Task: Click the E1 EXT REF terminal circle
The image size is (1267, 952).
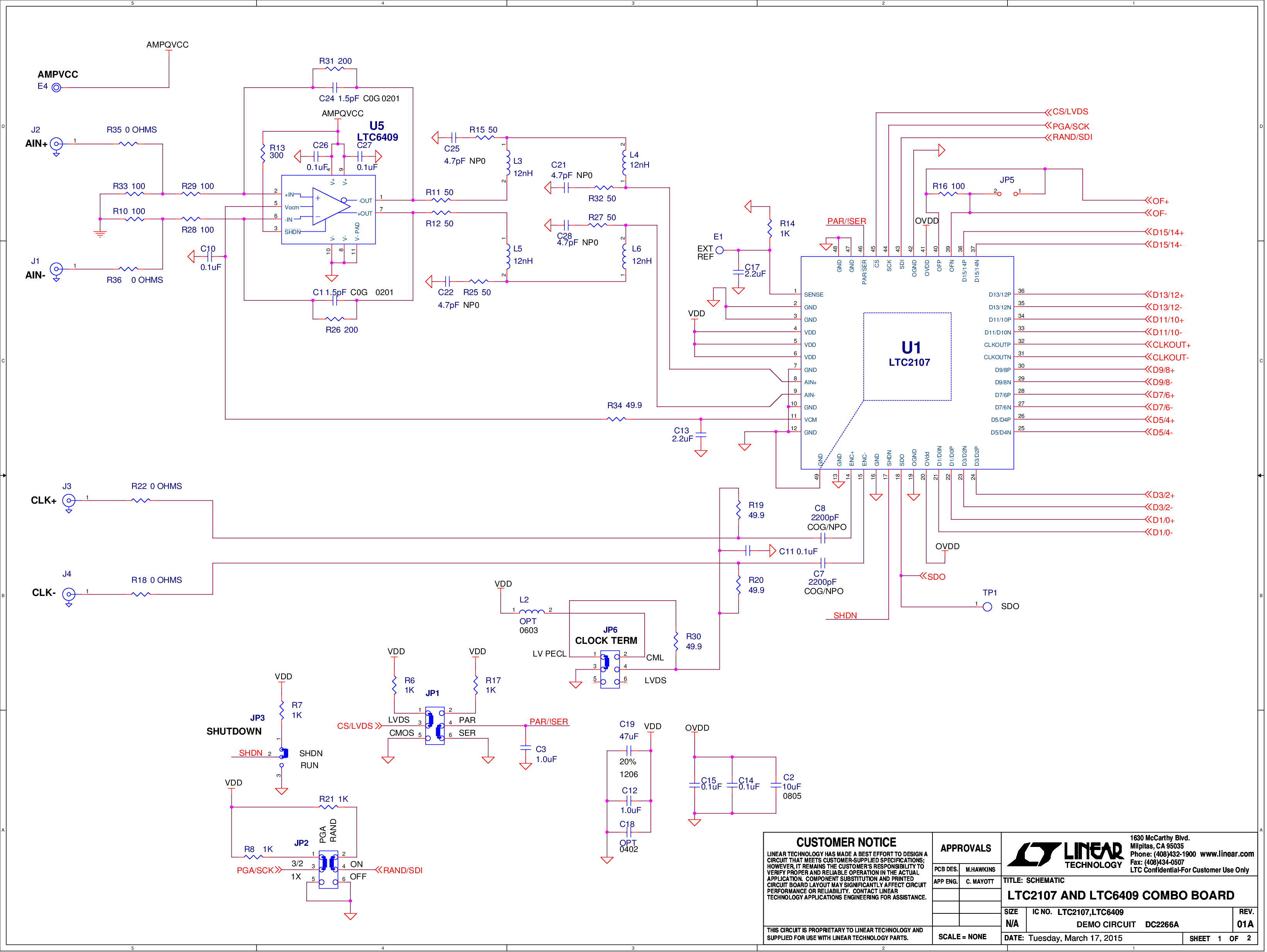Action: [x=720, y=250]
